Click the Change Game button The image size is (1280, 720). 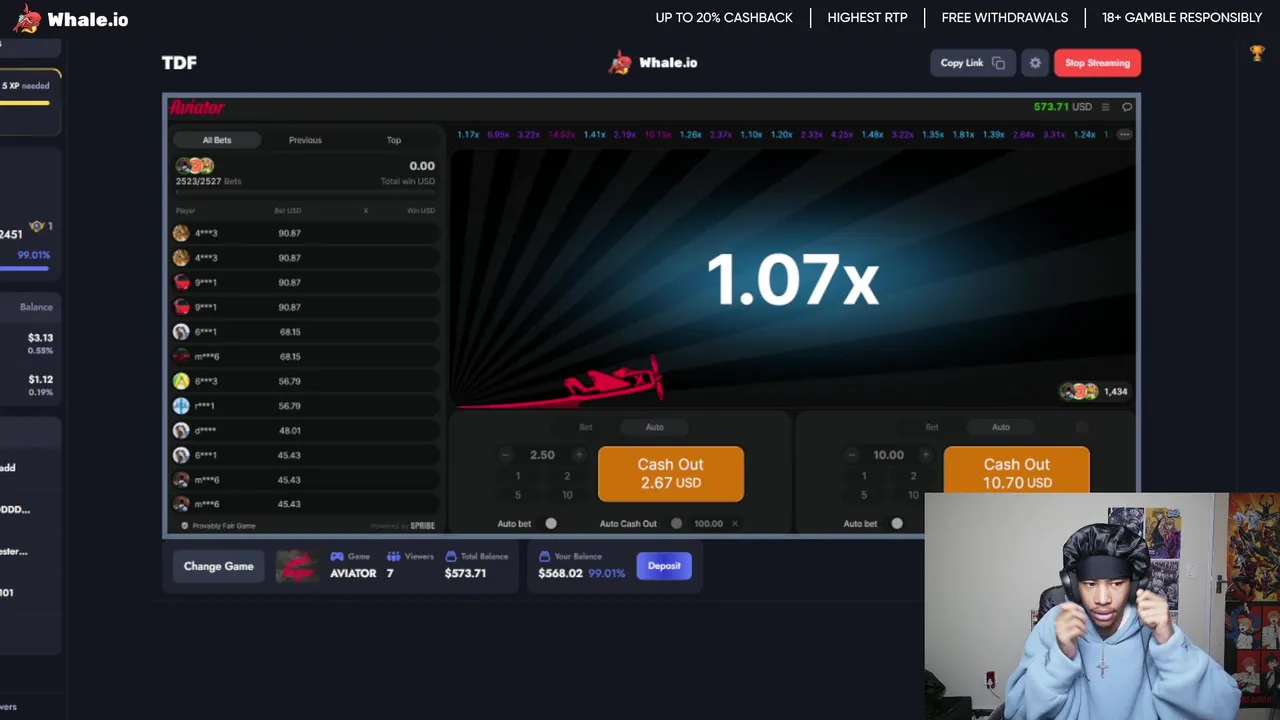[x=218, y=566]
